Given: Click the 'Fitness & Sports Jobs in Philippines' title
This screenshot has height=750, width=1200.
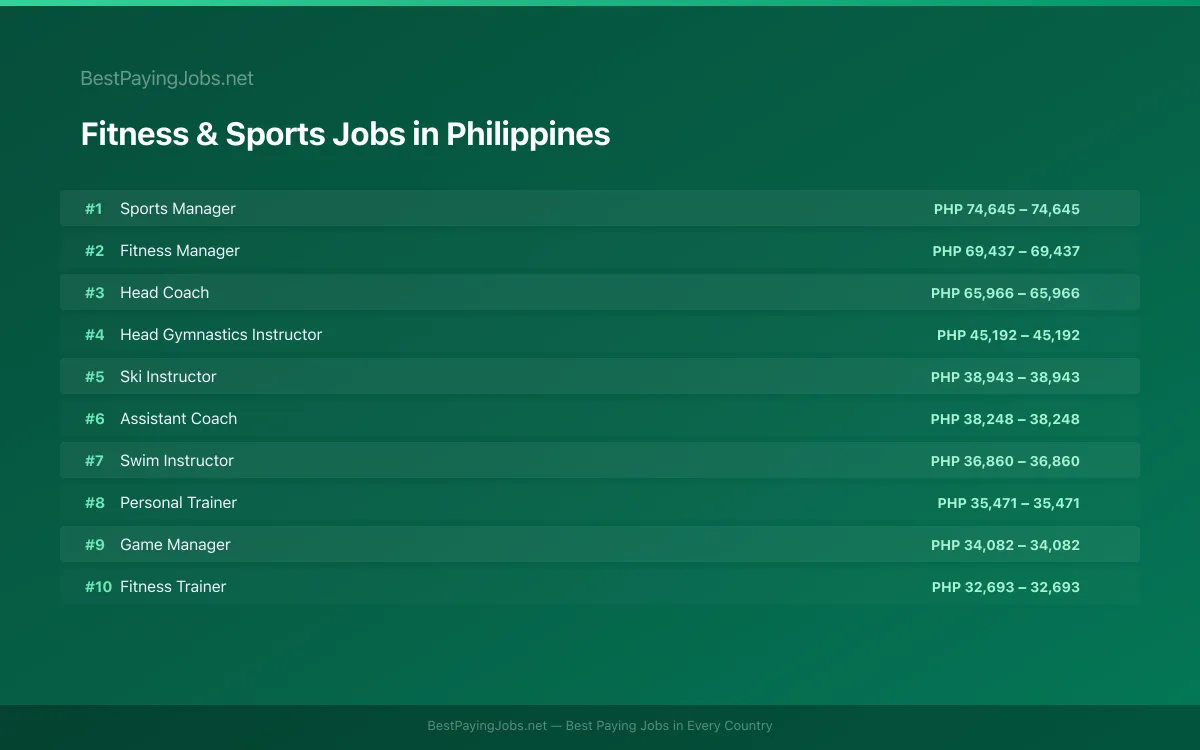Looking at the screenshot, I should coord(345,134).
